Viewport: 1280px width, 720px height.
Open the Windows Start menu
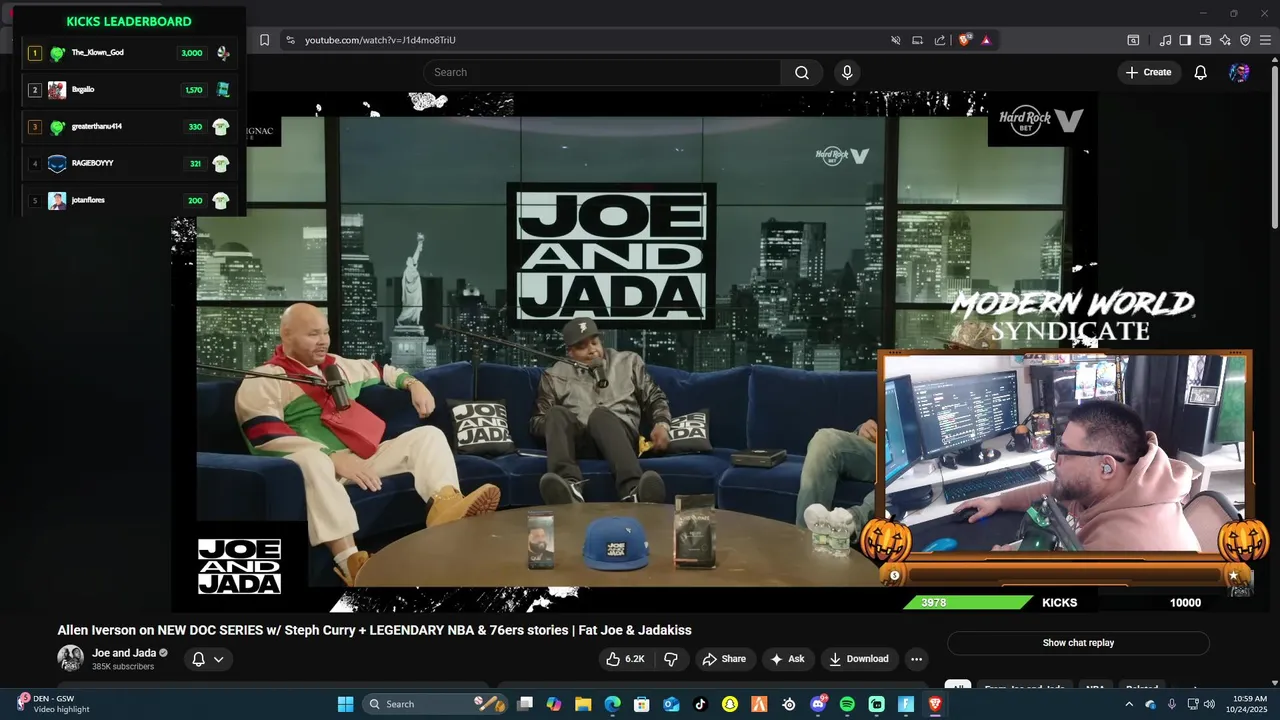(x=345, y=704)
